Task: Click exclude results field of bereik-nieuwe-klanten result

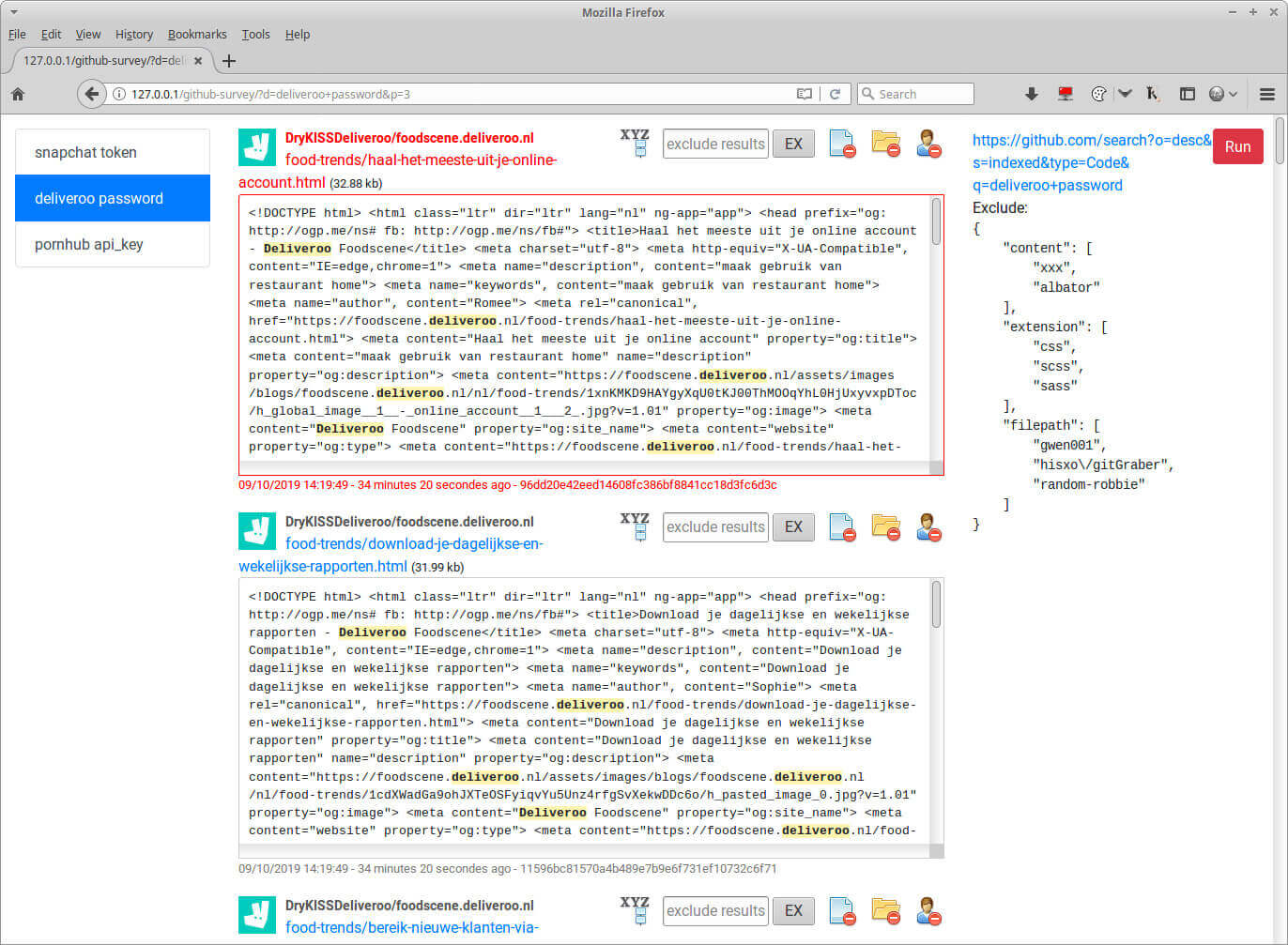Action: pos(715,910)
